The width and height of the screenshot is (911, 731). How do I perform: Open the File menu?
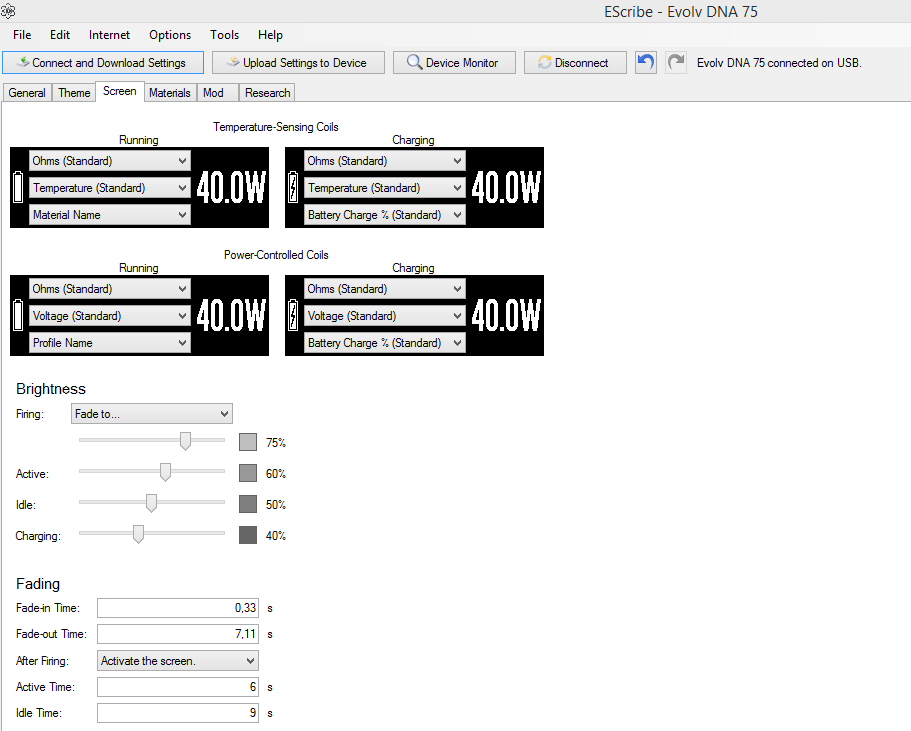(22, 35)
